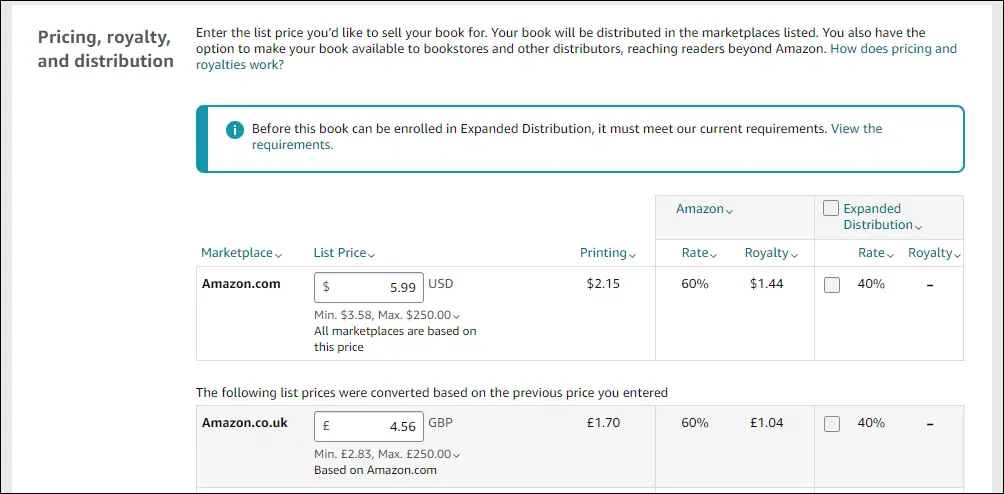
Task: Click the info icon in the notice banner
Action: 235,131
